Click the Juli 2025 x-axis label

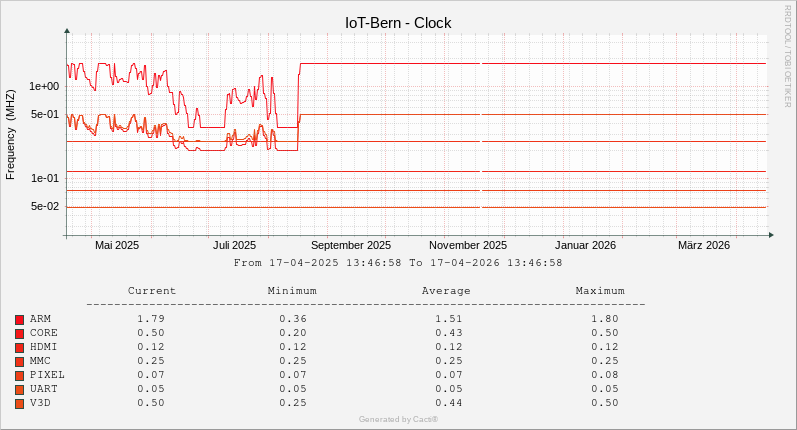pyautogui.click(x=235, y=245)
